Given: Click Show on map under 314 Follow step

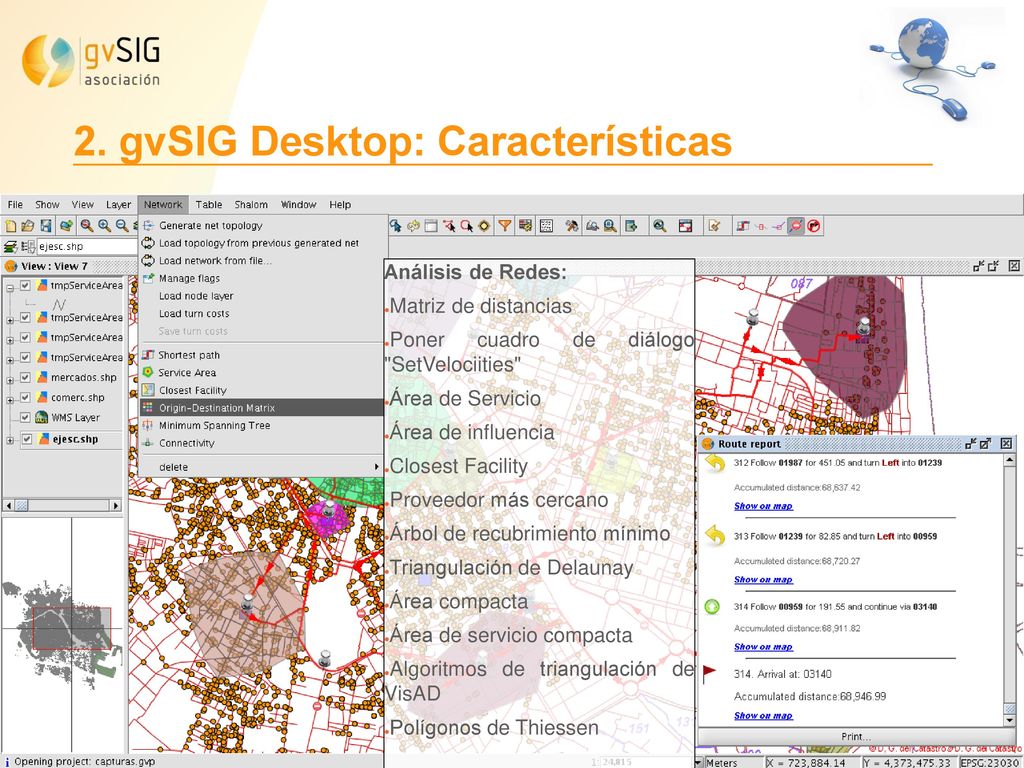Looking at the screenshot, I should tap(763, 647).
